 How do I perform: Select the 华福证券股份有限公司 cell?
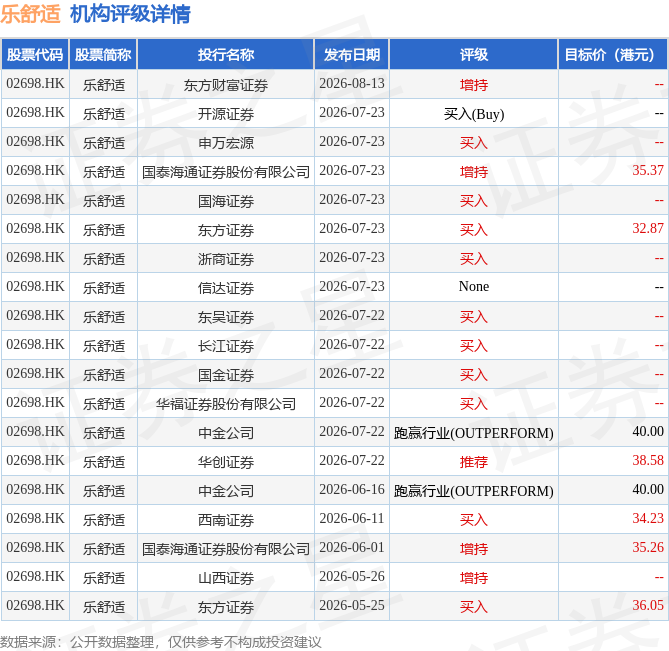tap(226, 404)
